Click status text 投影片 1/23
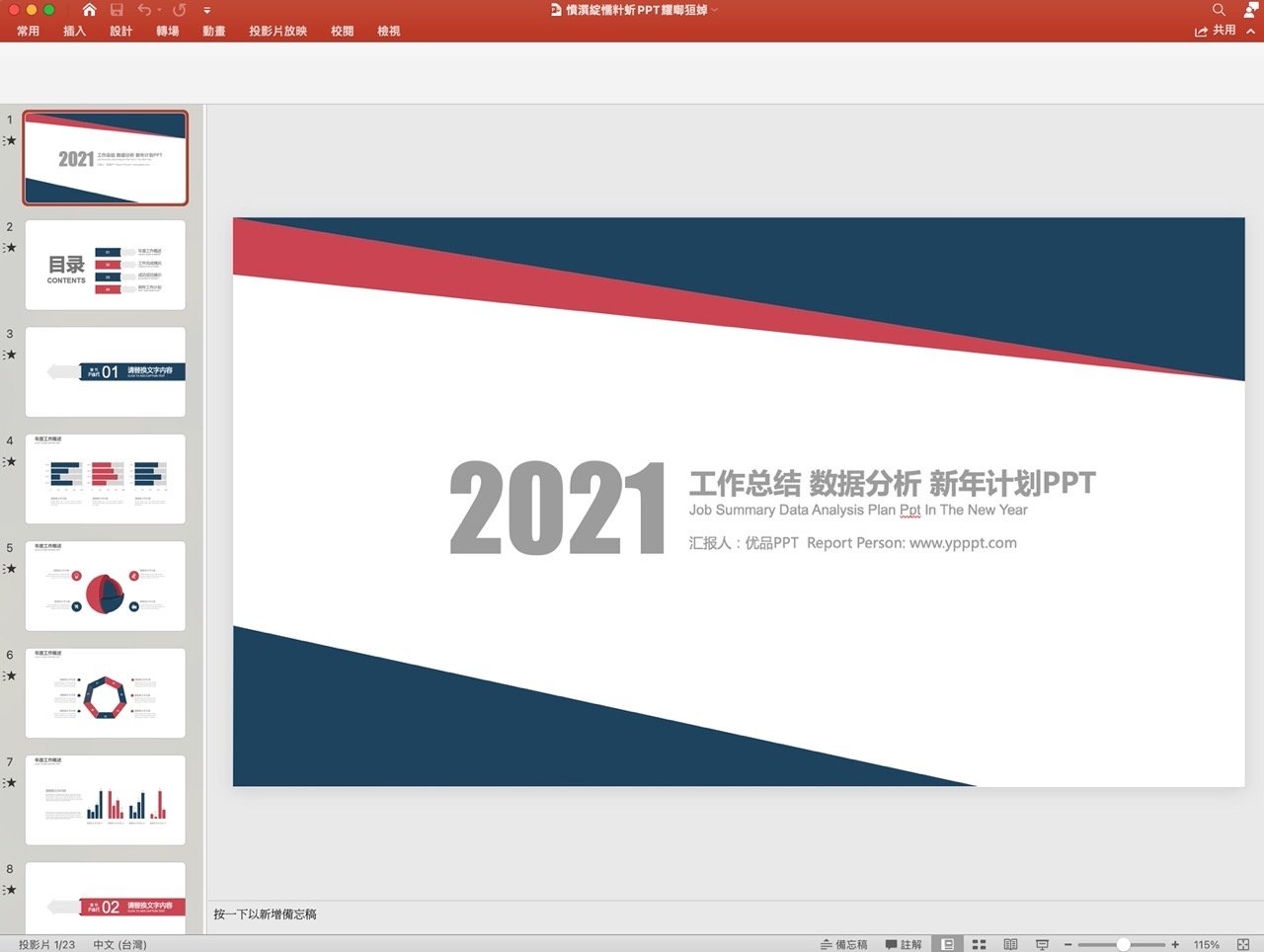1264x952 pixels. (x=46, y=945)
